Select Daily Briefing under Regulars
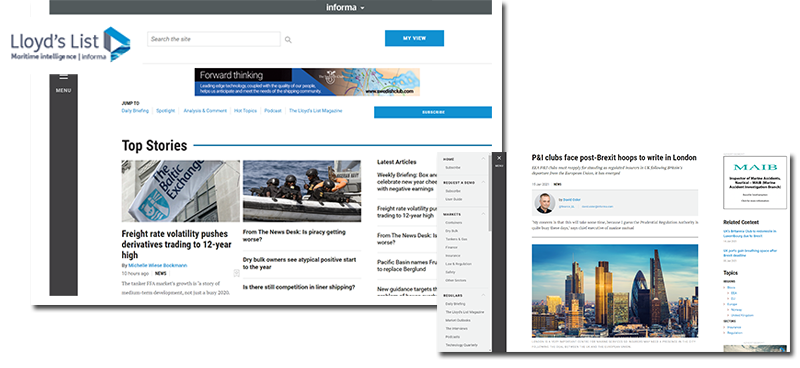800x368 pixels. pos(455,304)
